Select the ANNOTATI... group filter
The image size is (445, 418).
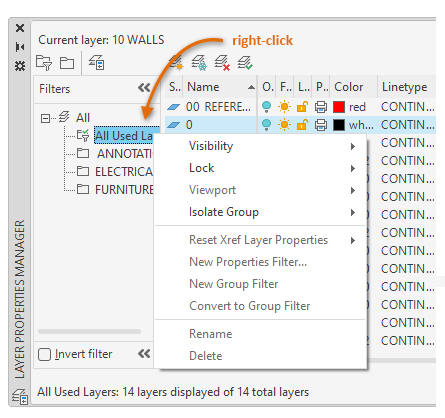[x=125, y=154]
